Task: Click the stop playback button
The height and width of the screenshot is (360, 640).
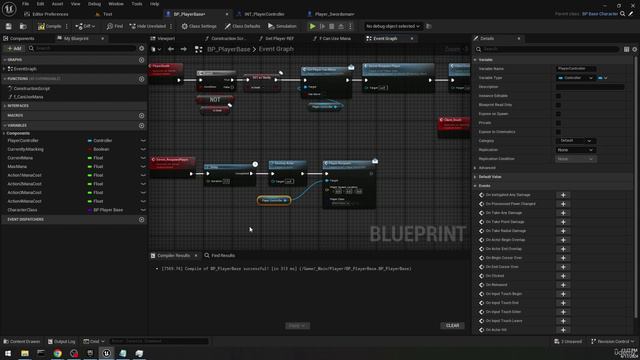Action: [331, 26]
